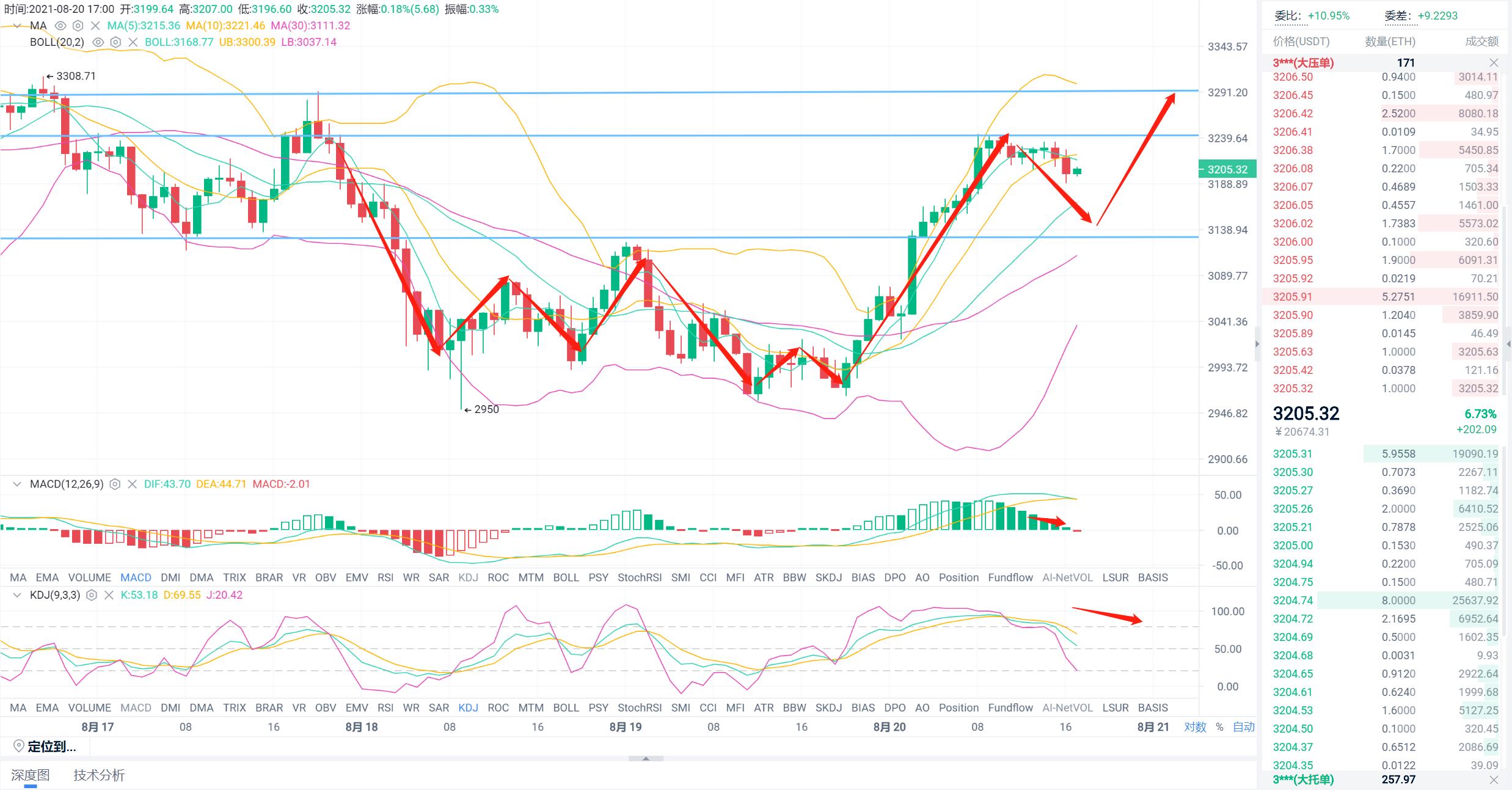This screenshot has height=790, width=1512.
Task: Open BOLL indicator settings hexagon icon
Action: 115,42
